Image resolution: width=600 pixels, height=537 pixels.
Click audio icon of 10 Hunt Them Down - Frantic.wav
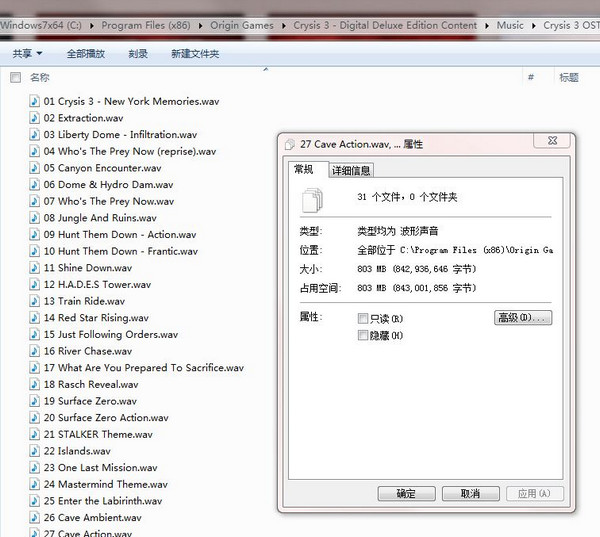34,251
